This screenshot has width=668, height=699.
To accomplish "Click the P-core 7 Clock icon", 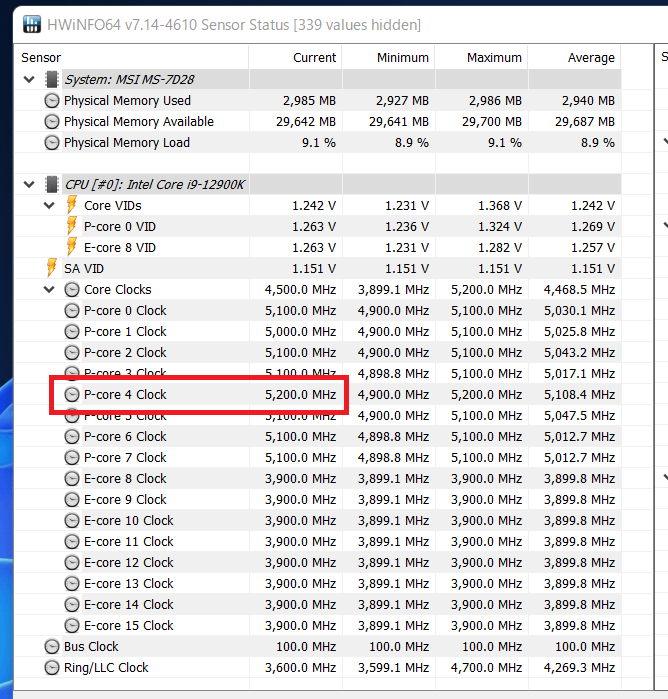I will point(72,457).
